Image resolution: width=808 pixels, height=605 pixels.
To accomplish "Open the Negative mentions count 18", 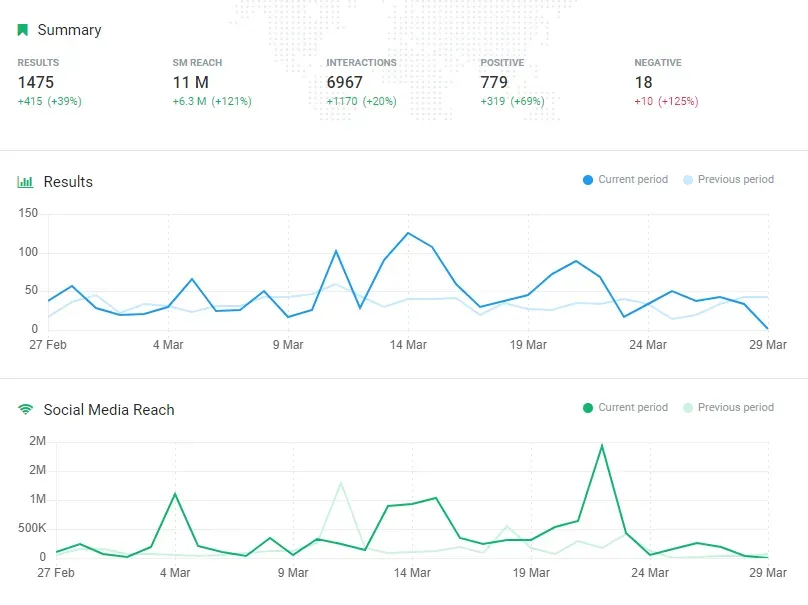I will pos(643,83).
